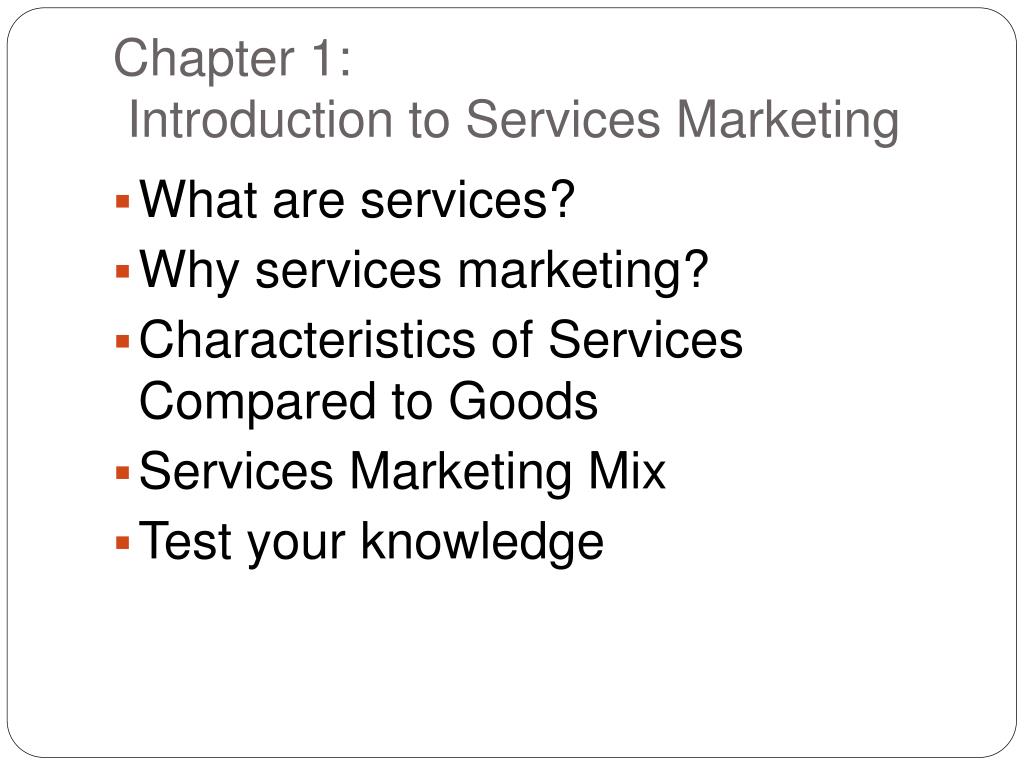Click the bullet before "Characteristics of Services"

pos(123,341)
